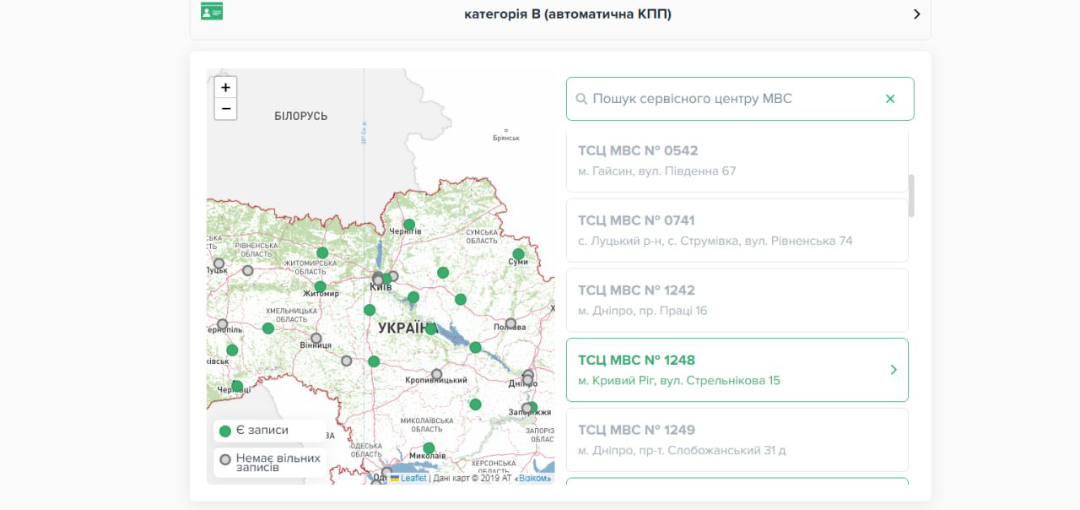
Task: Expand the категорія B (автоматична КПП) row
Action: point(916,14)
